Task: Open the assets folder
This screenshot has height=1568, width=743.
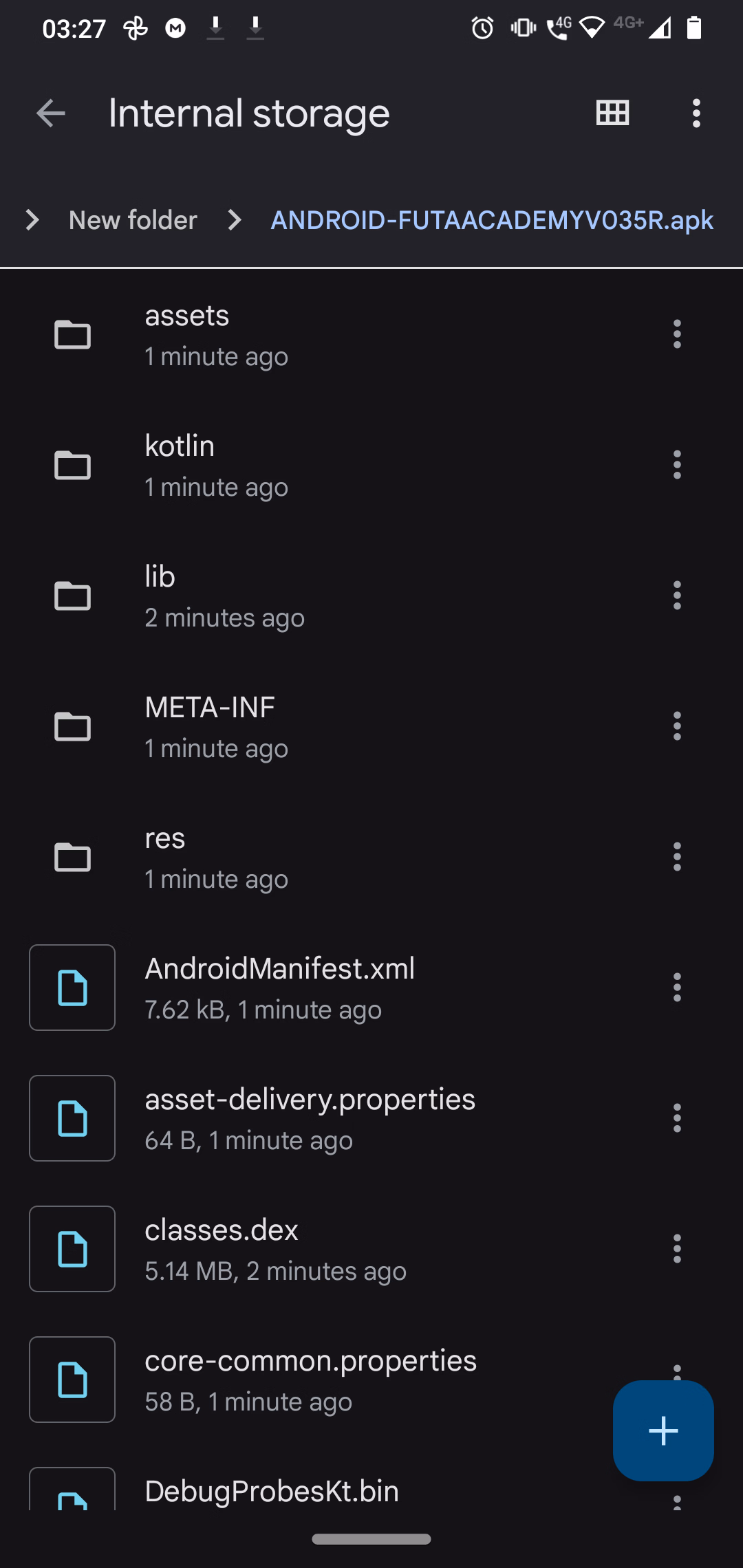Action: (x=187, y=334)
